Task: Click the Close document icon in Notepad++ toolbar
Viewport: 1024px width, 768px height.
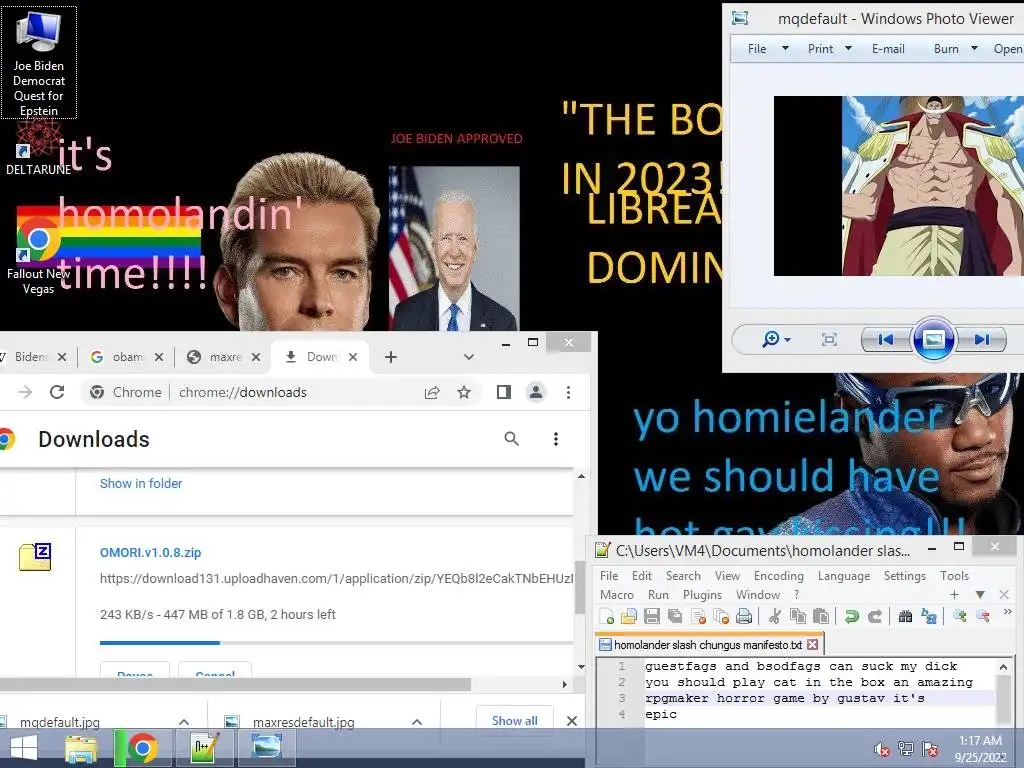Action: (698, 616)
